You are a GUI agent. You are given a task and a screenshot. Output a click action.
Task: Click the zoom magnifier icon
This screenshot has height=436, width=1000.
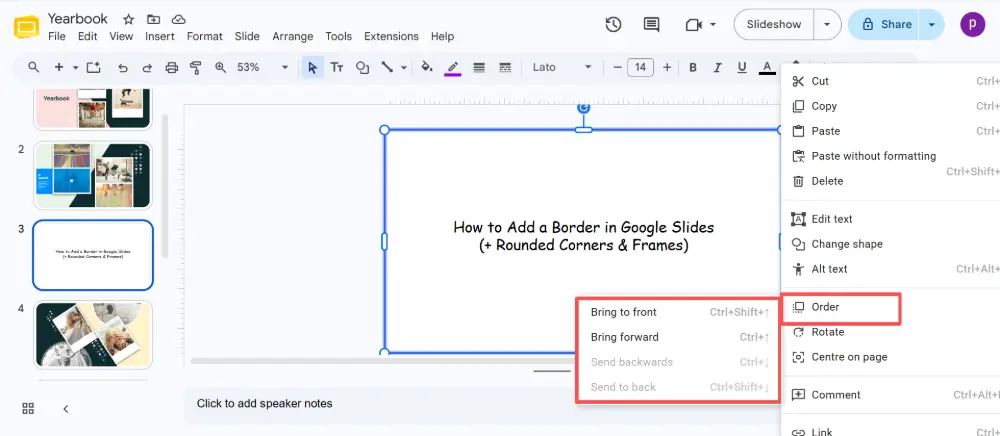coord(221,67)
